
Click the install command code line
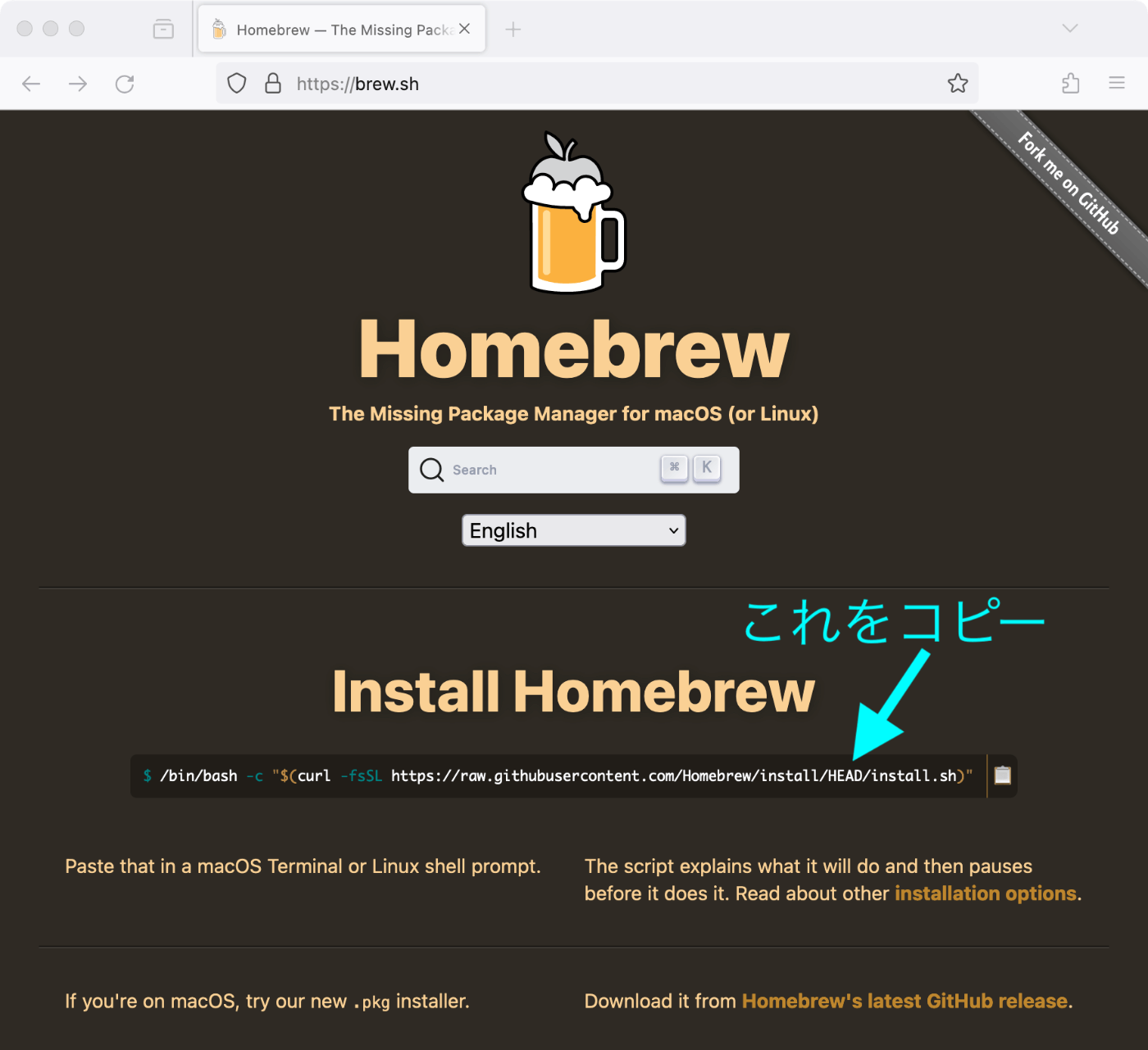[x=558, y=775]
